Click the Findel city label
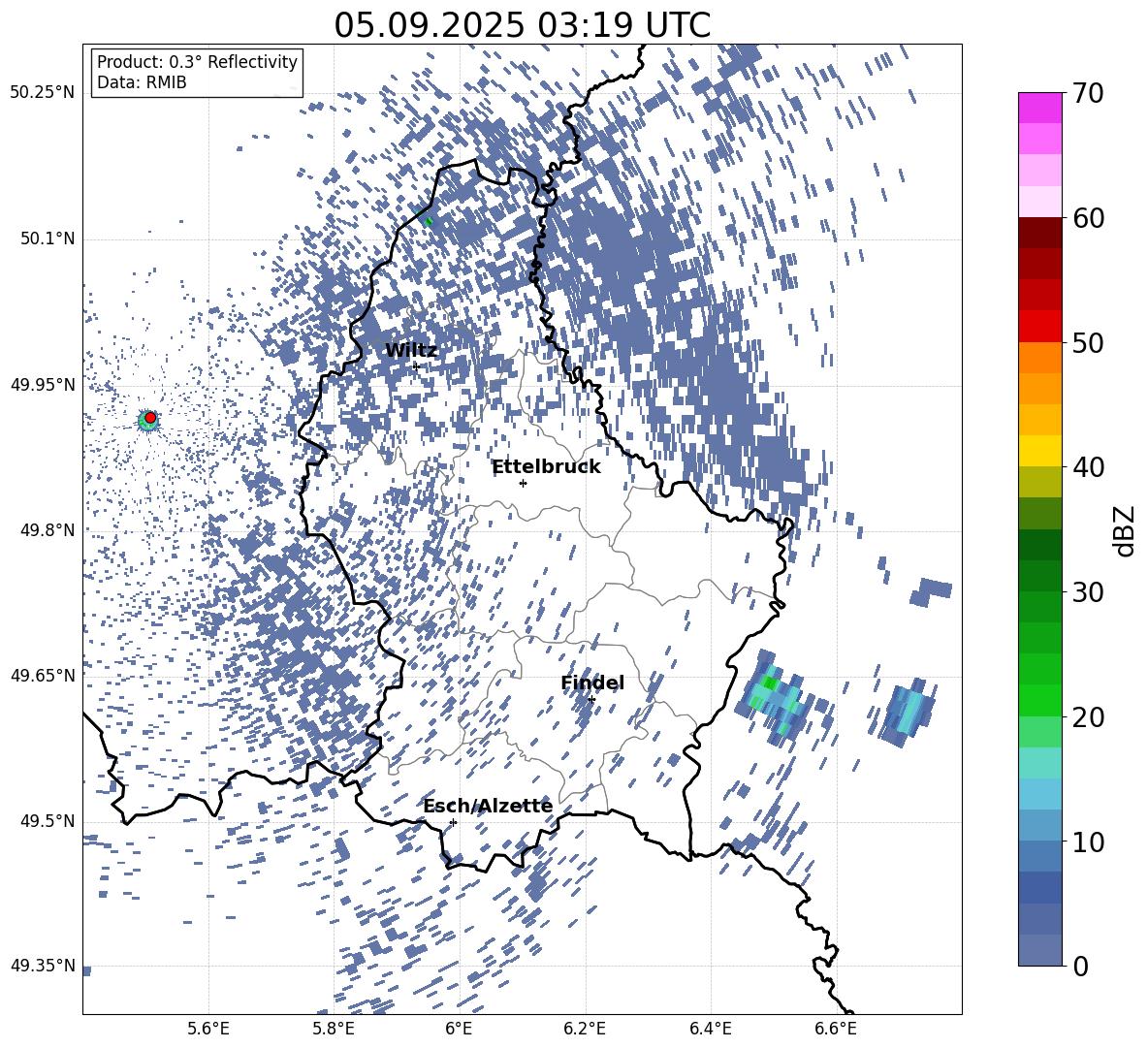This screenshot has height=1048, width=1148. [x=592, y=683]
